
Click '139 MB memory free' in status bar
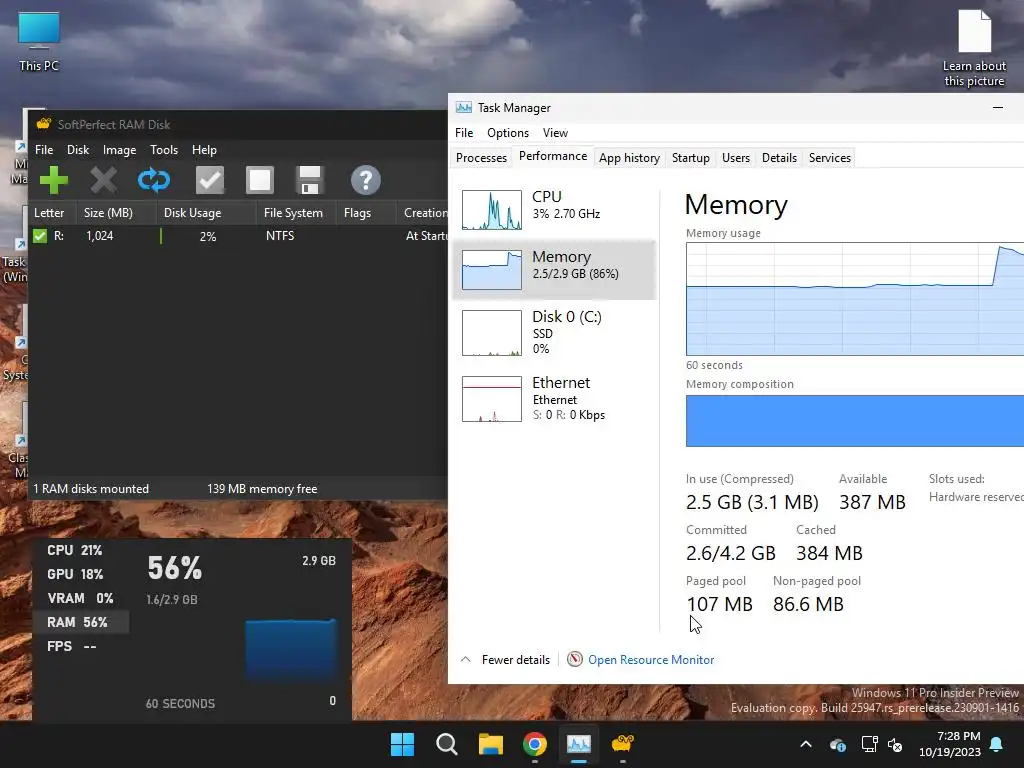262,488
